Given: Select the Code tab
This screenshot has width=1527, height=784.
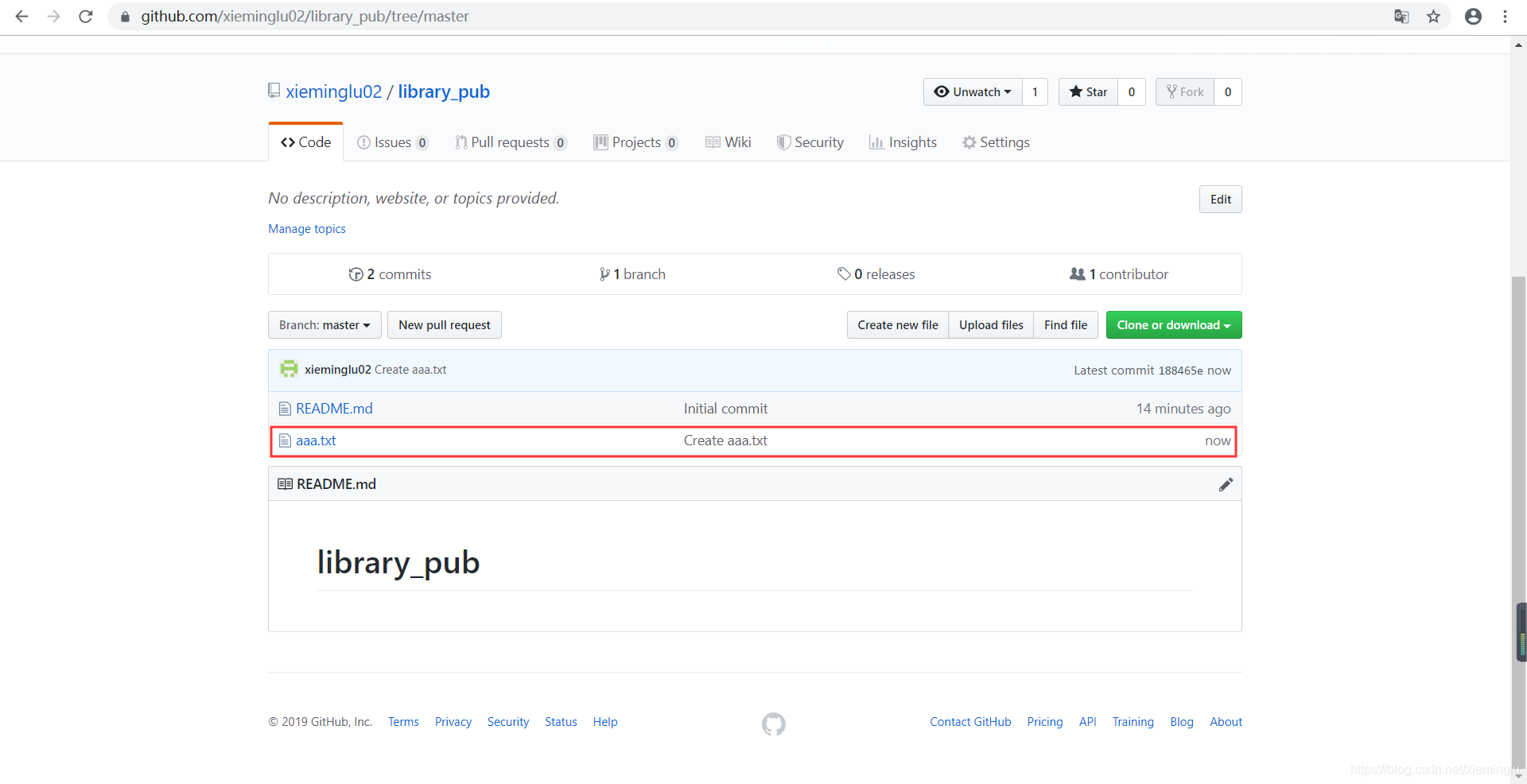Looking at the screenshot, I should tap(306, 142).
